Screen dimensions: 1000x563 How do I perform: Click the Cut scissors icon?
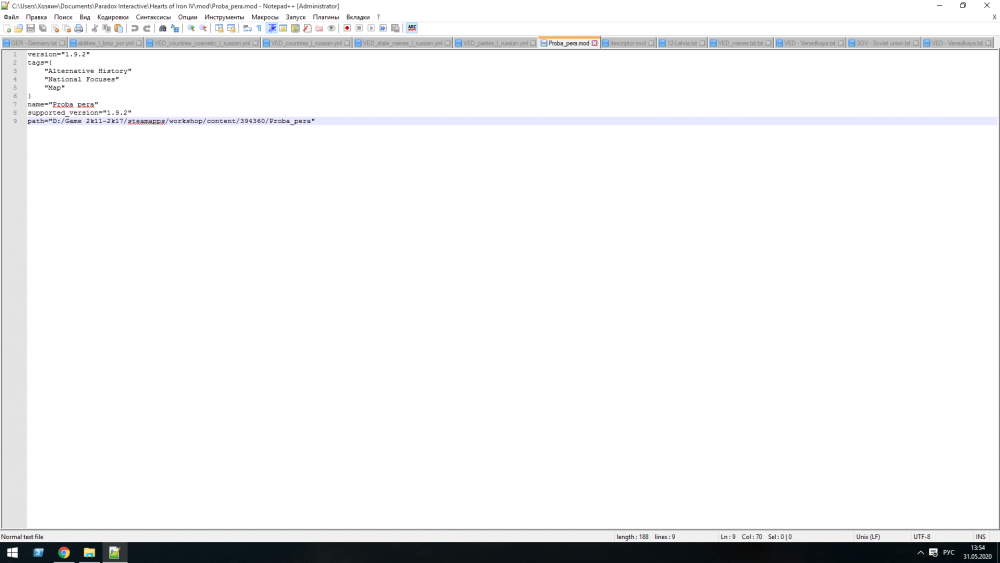94,28
